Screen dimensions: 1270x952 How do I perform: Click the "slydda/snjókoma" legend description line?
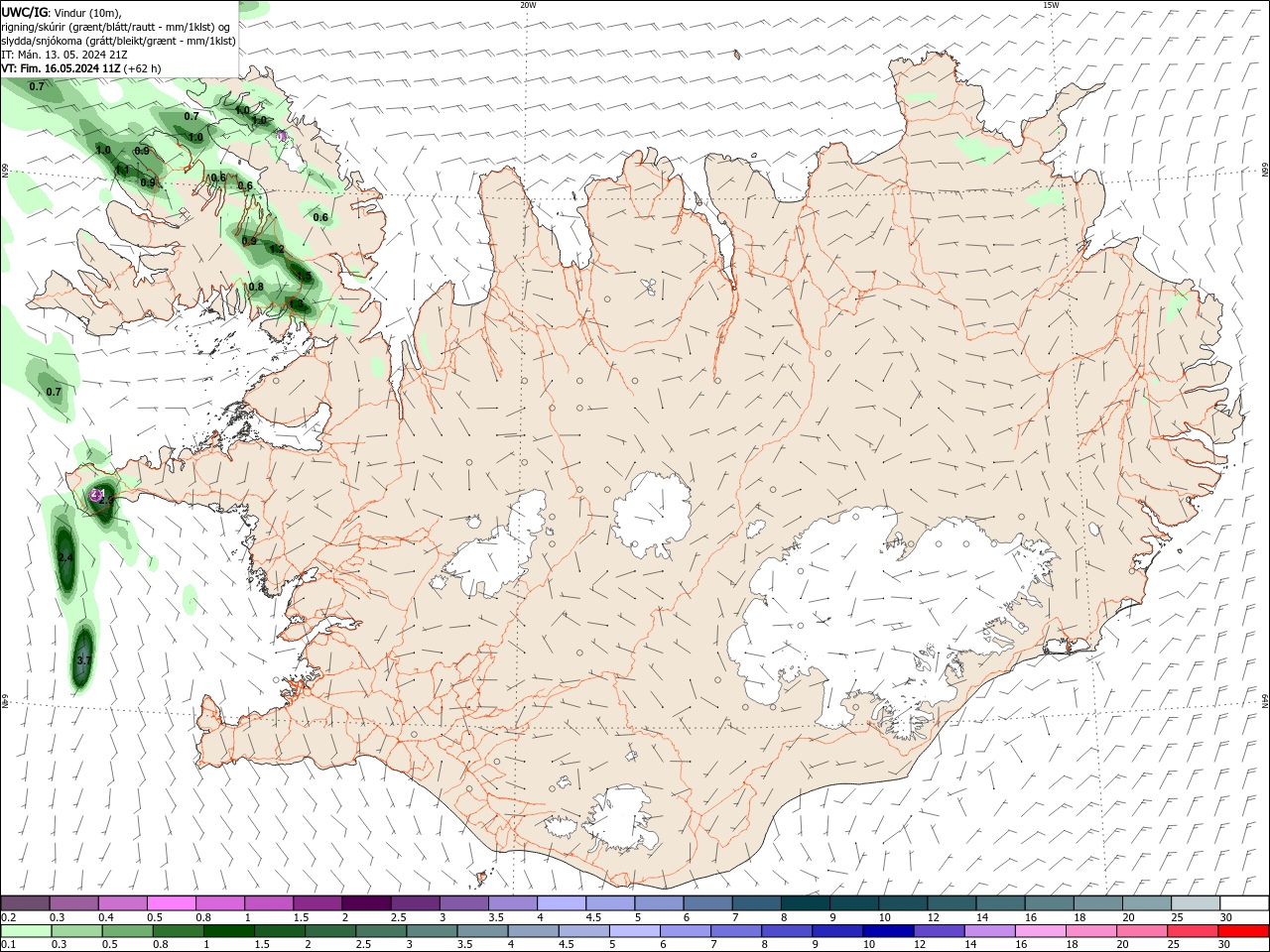(x=118, y=41)
